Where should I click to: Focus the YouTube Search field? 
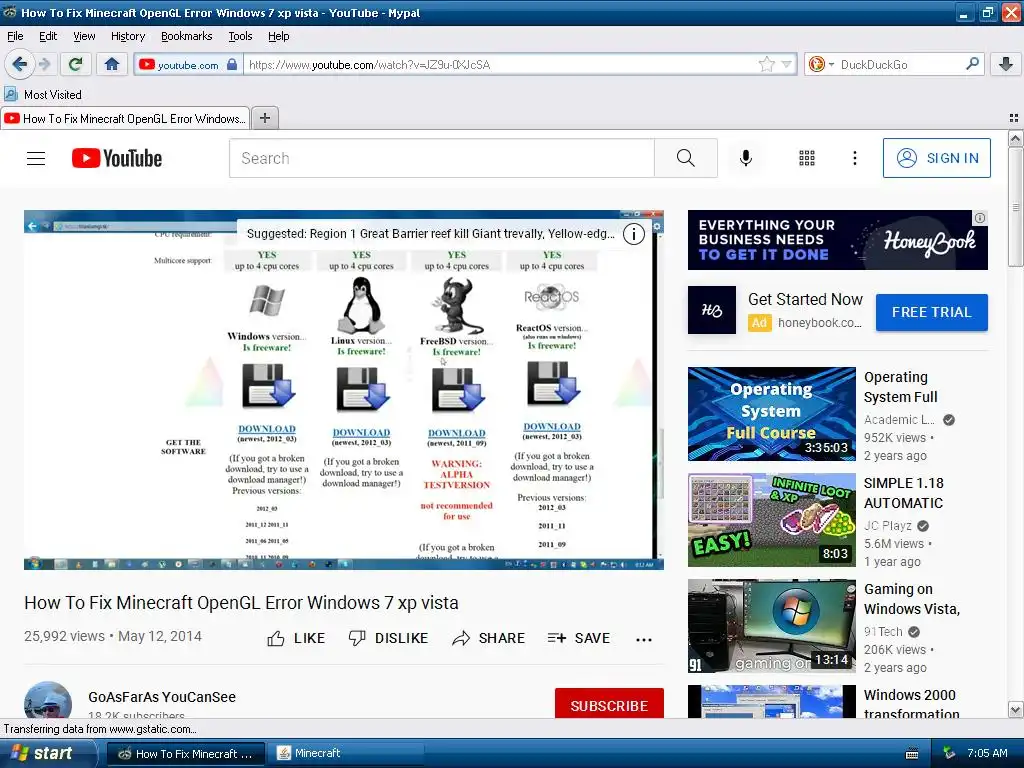tap(441, 158)
